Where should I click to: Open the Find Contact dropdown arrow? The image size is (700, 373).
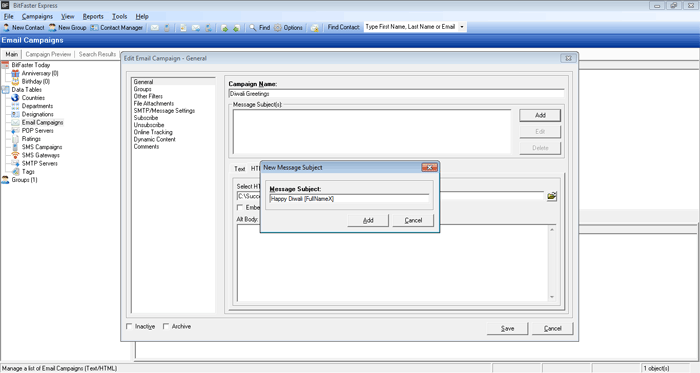(462, 27)
